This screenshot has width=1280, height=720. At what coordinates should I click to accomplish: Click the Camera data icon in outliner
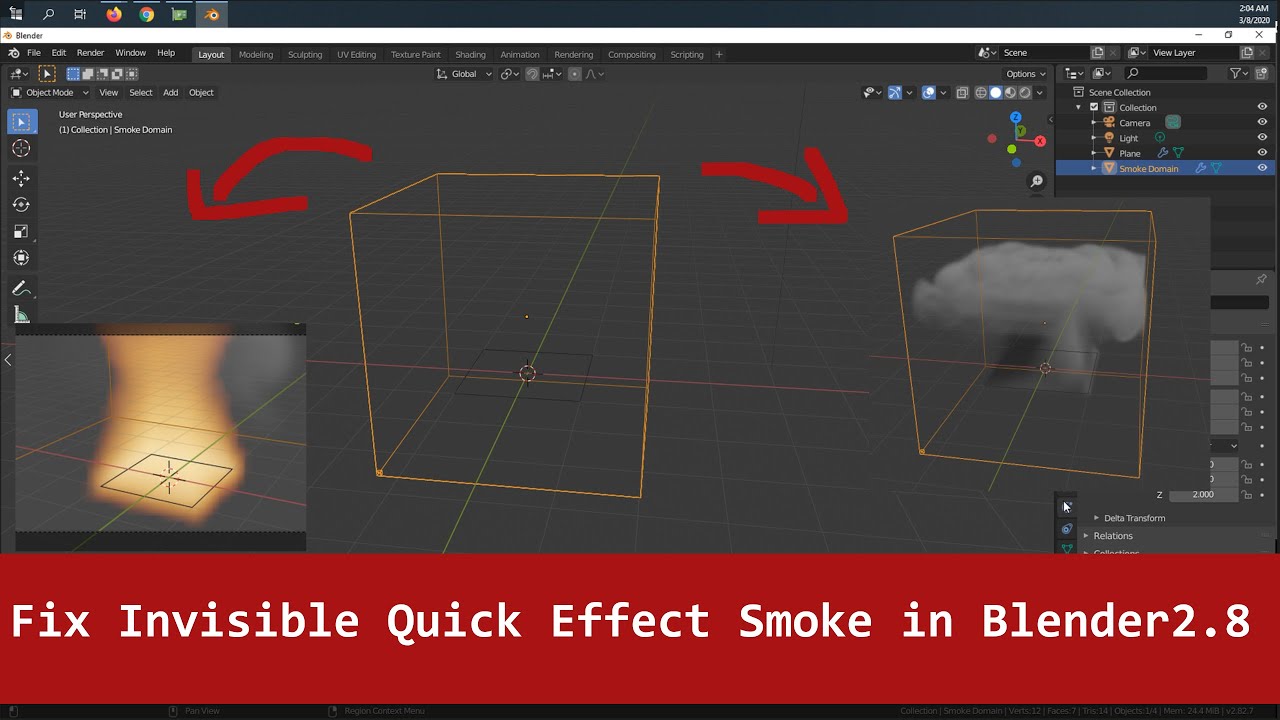(1173, 122)
